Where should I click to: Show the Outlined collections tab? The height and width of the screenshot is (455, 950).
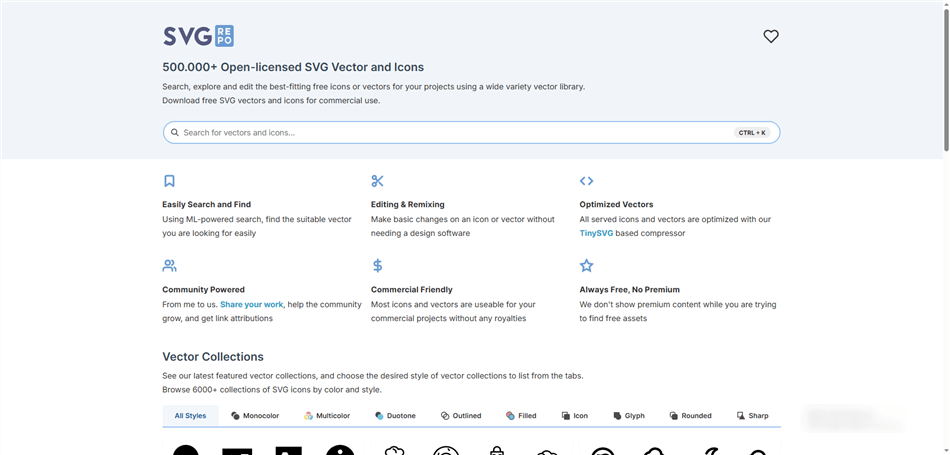pyautogui.click(x=461, y=416)
